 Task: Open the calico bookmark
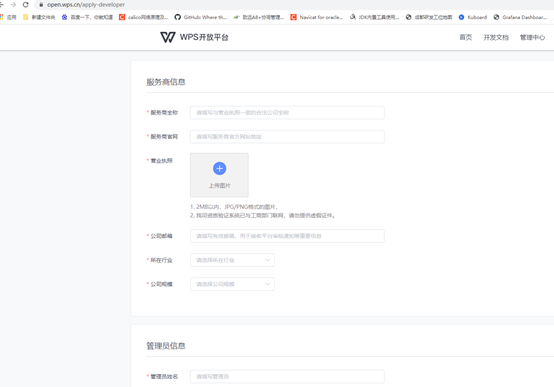pos(143,17)
